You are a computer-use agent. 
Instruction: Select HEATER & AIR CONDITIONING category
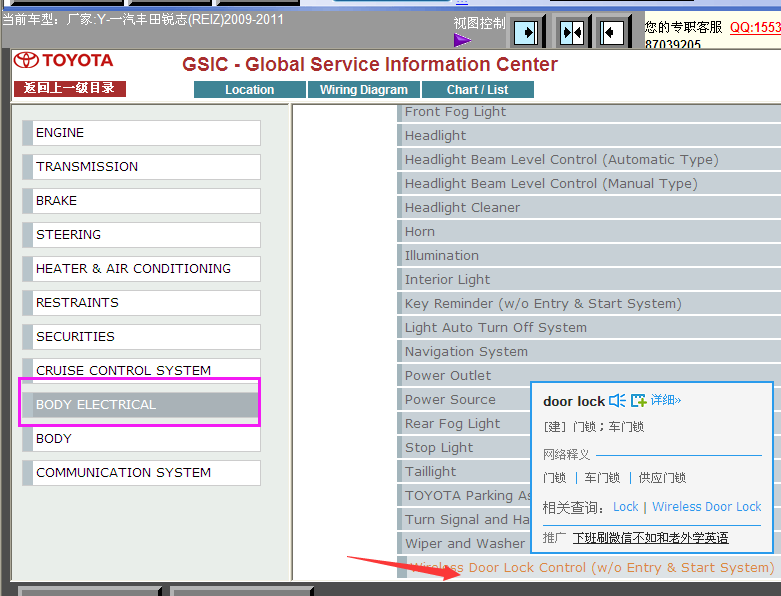[x=141, y=269]
